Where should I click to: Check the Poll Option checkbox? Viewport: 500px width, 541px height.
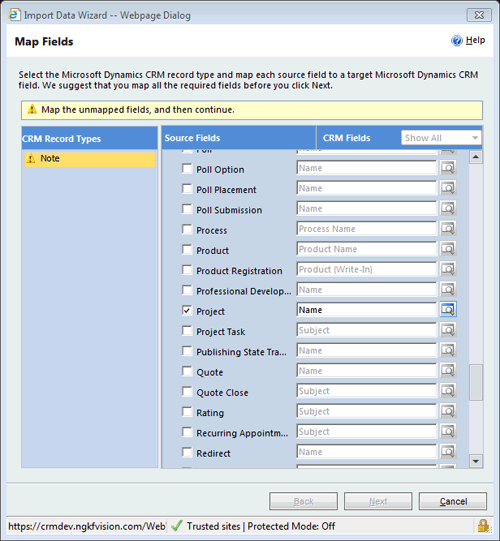pos(187,168)
